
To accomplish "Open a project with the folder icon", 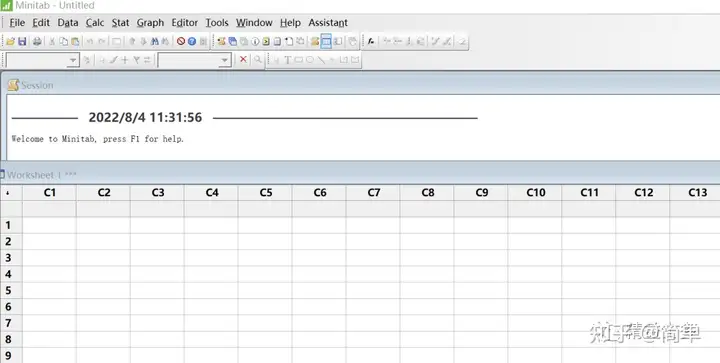I will tap(11, 41).
